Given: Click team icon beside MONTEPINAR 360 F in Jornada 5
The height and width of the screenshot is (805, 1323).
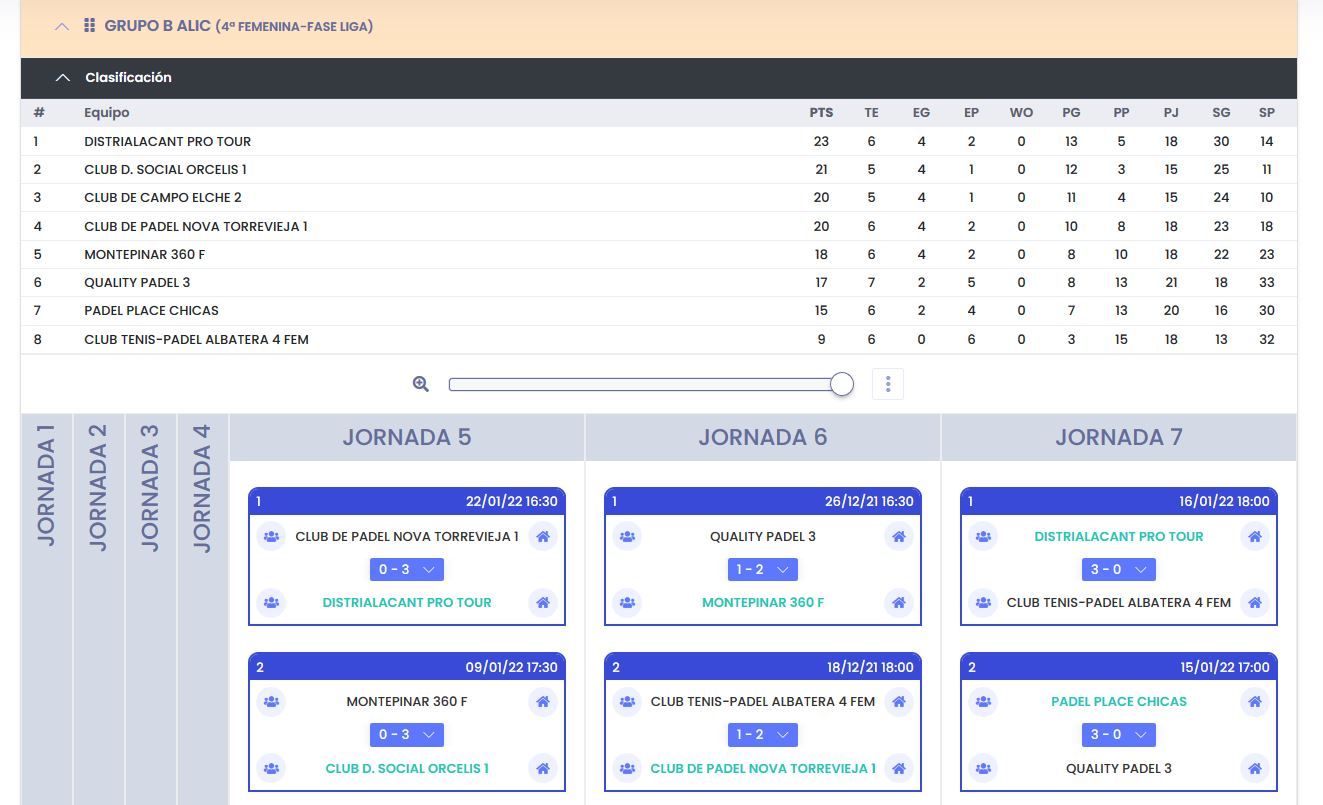Looking at the screenshot, I should click(271, 702).
